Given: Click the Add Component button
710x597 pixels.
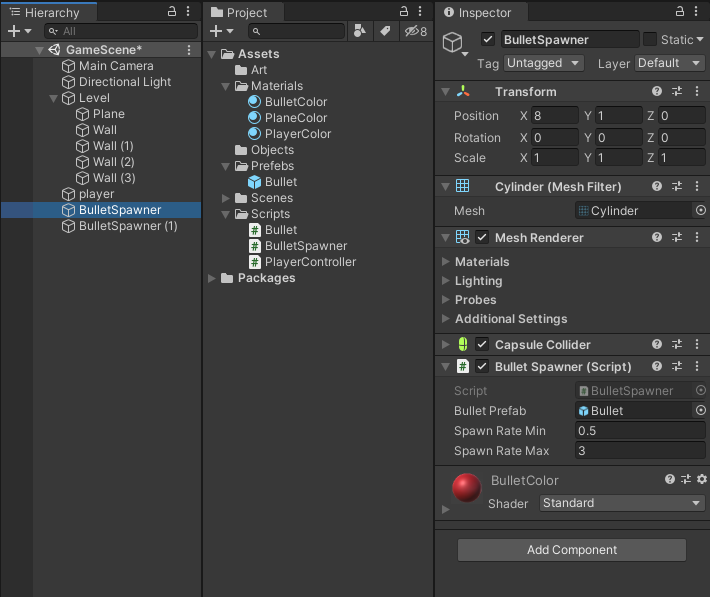Looking at the screenshot, I should (571, 549).
